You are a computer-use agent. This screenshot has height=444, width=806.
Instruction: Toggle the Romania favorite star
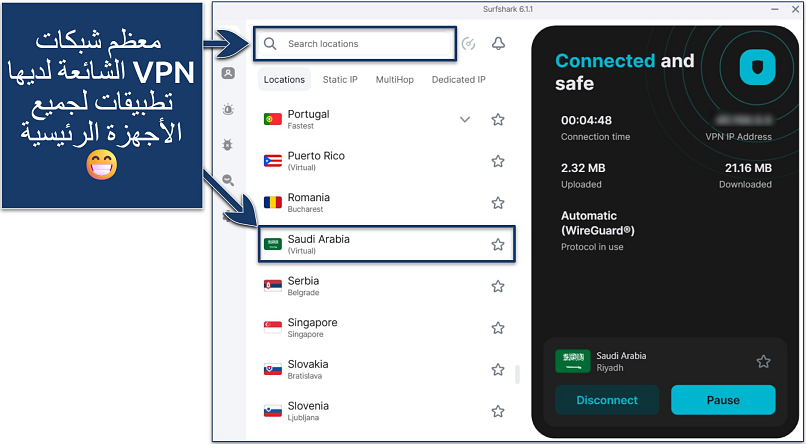click(x=498, y=203)
